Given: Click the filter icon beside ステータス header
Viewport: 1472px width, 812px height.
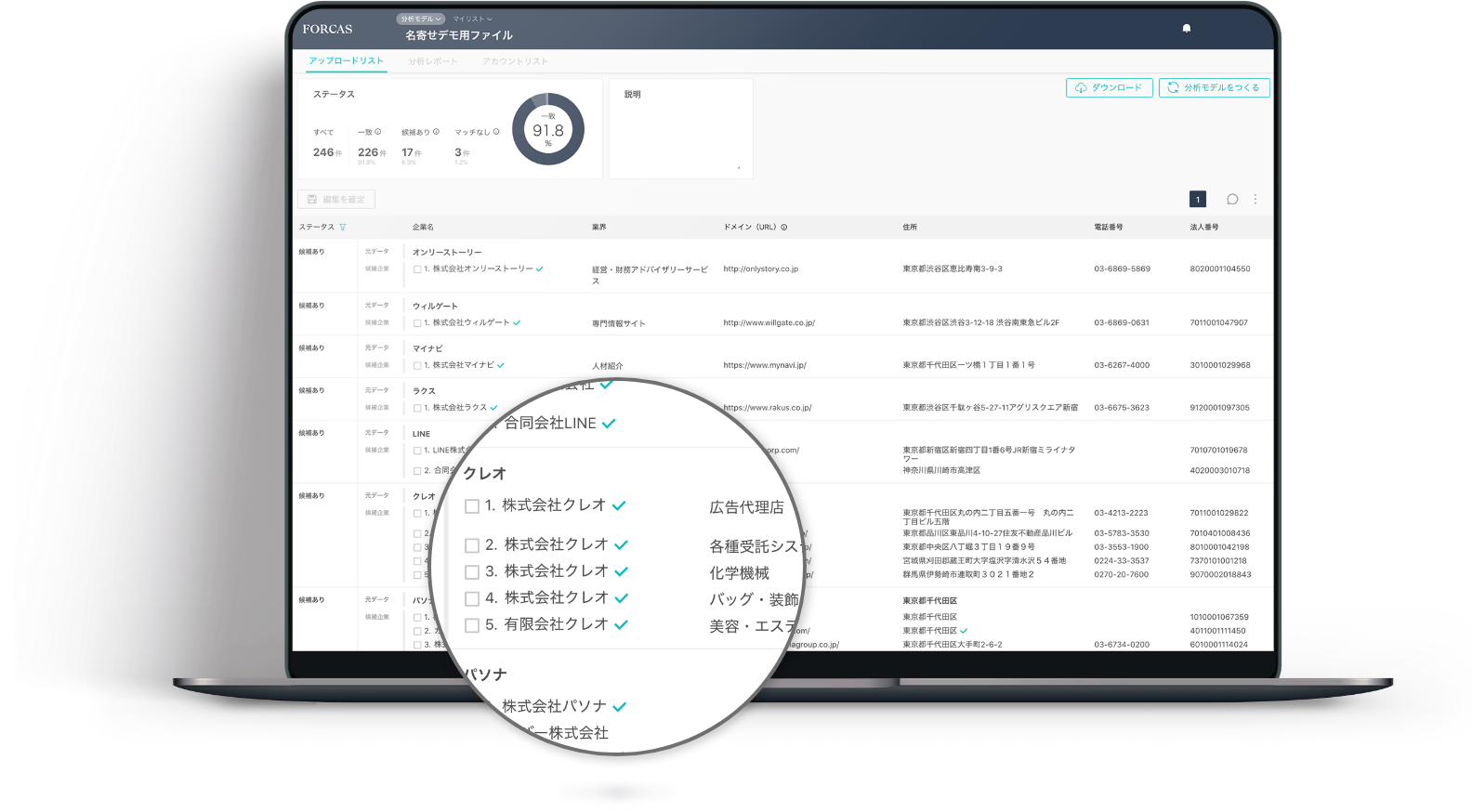Looking at the screenshot, I should pos(343,227).
